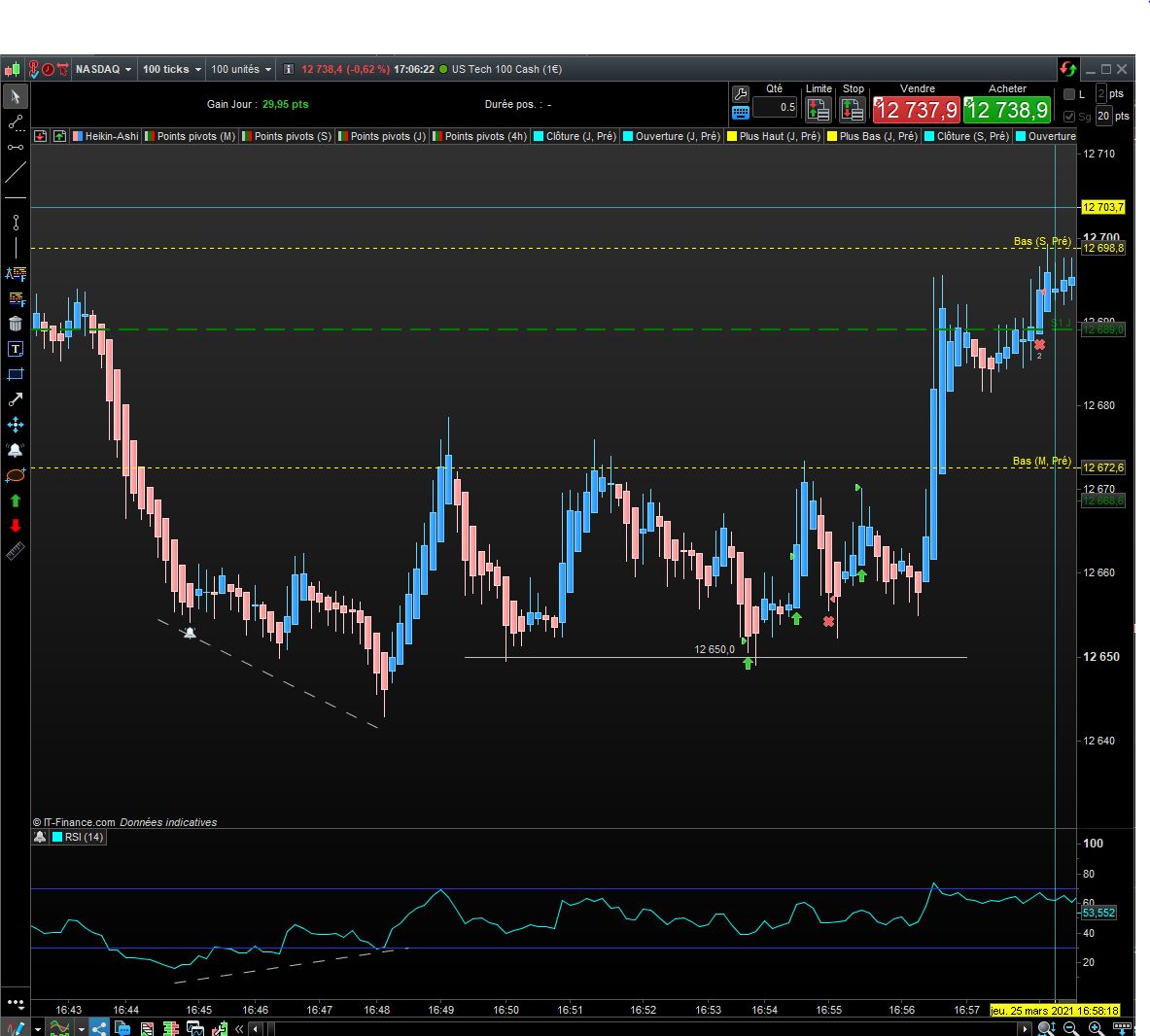Collapse bottom toolbar with double chevron
The height and width of the screenshot is (1036, 1150).
pyautogui.click(x=239, y=1028)
